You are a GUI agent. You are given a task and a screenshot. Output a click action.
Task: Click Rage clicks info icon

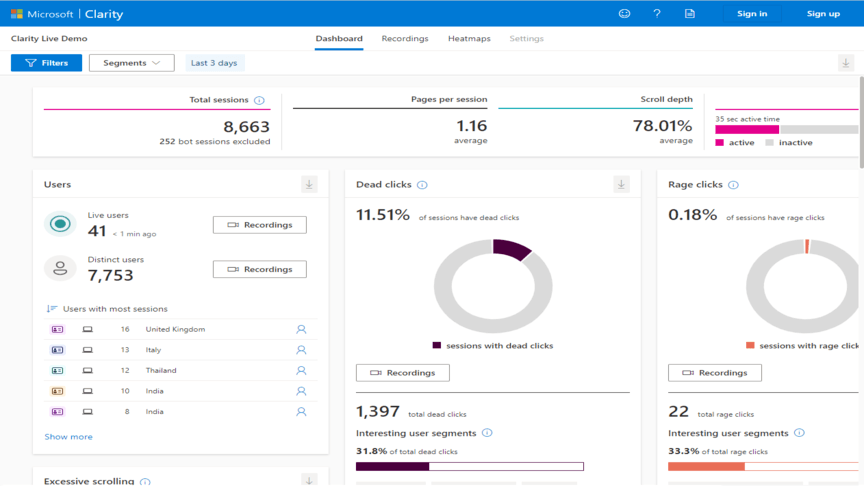click(733, 185)
